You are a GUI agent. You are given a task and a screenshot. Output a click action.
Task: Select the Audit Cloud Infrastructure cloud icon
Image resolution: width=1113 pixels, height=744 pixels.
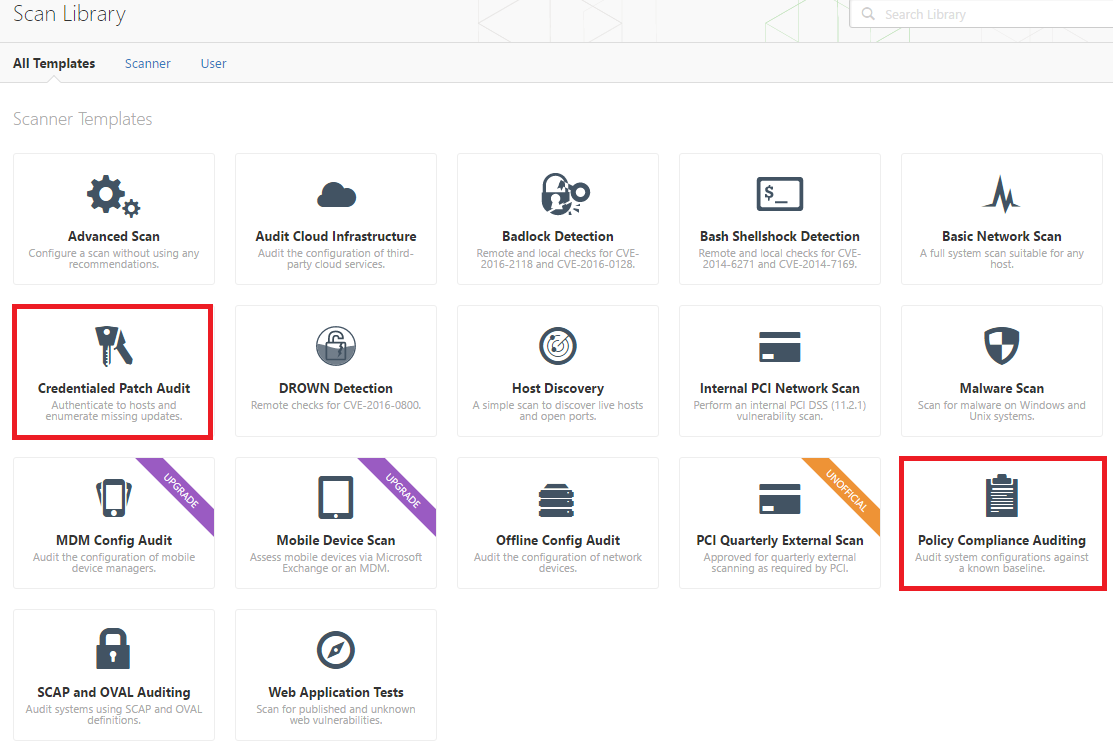[x=336, y=194]
